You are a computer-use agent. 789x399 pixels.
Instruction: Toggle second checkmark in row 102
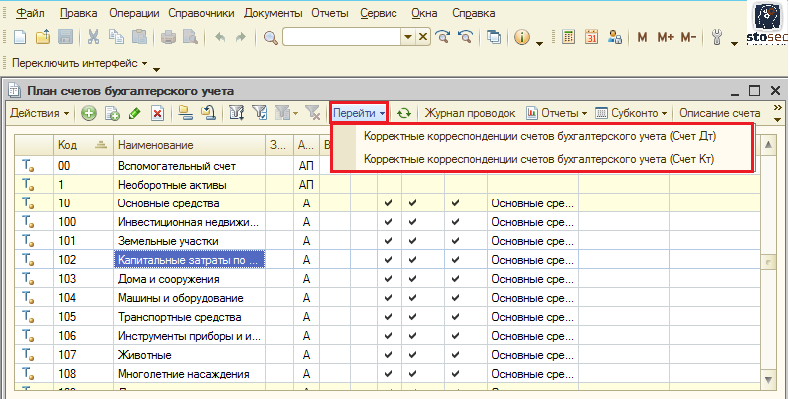[x=413, y=260]
